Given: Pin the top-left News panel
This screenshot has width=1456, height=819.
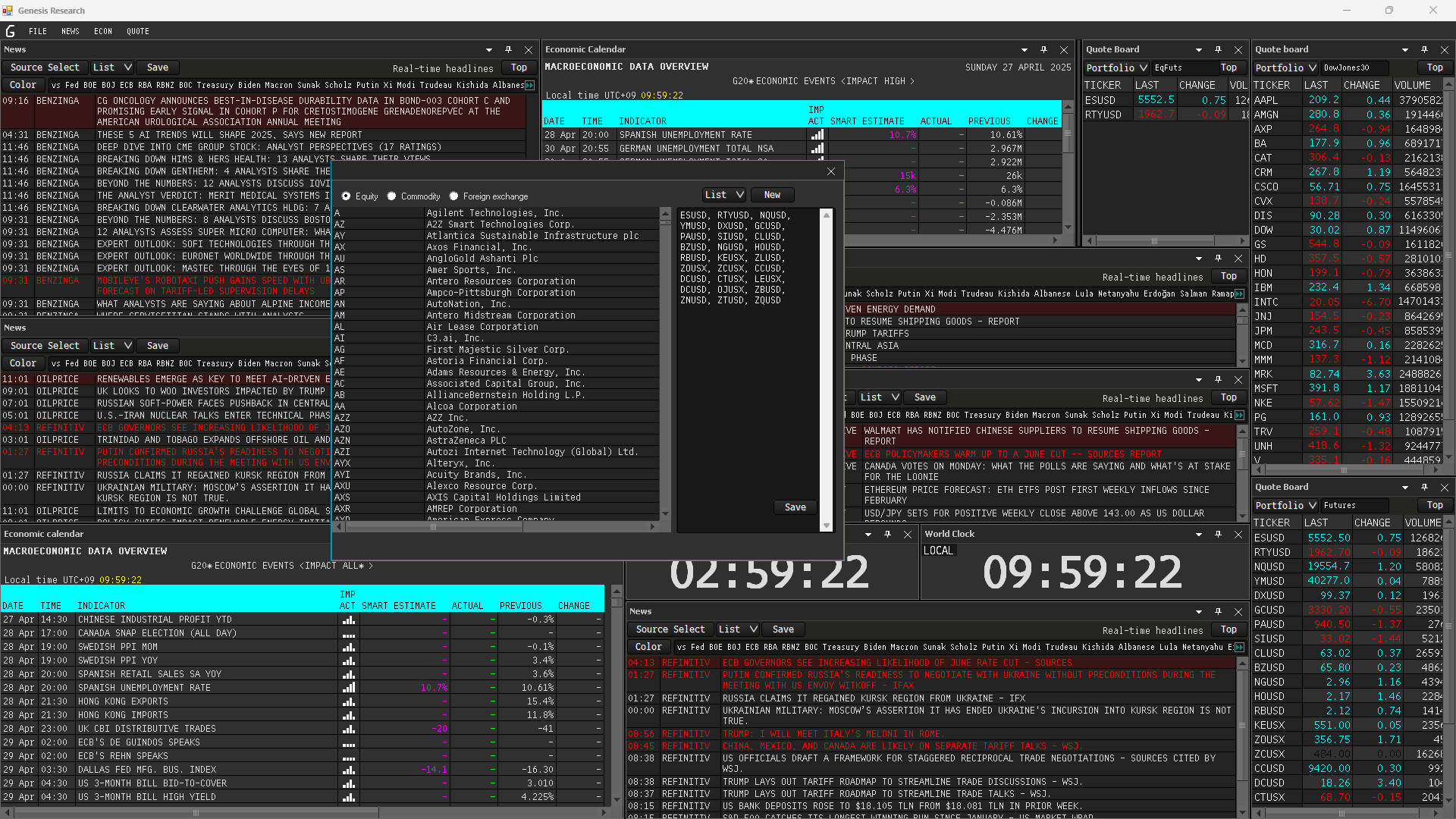Looking at the screenshot, I should click(x=508, y=49).
